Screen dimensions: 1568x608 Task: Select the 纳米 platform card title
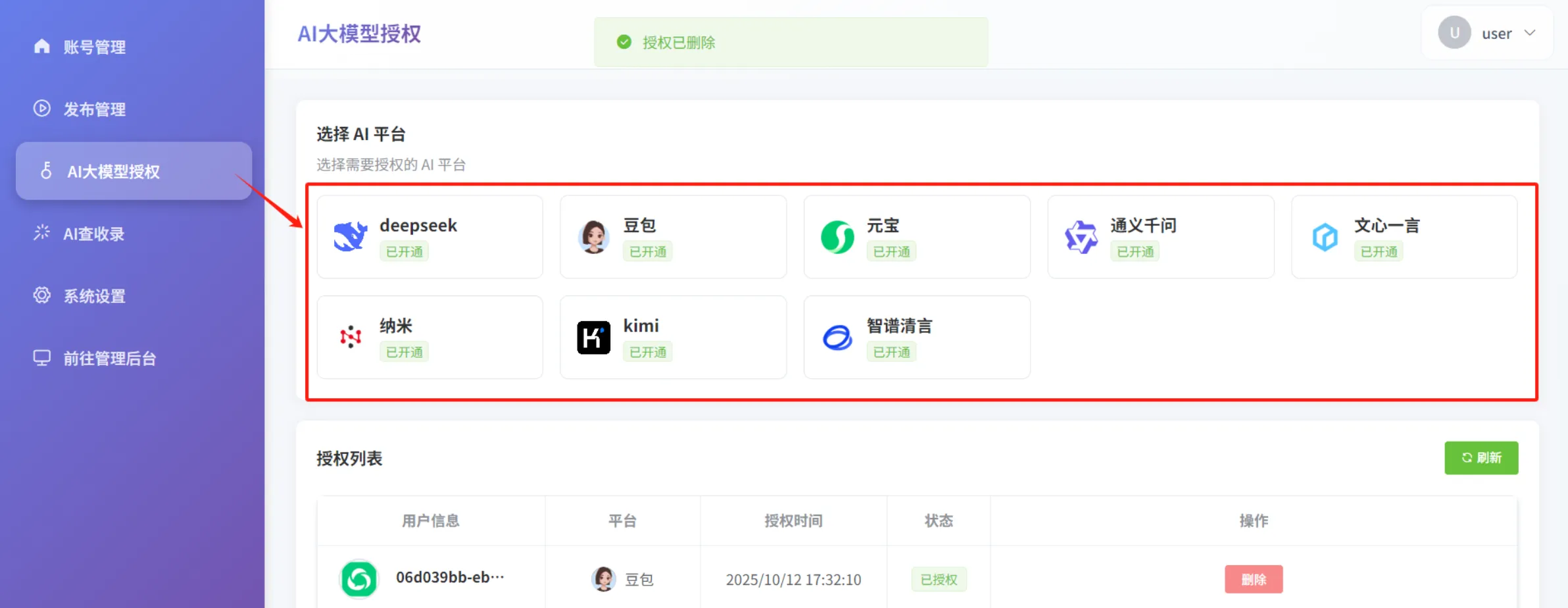(x=396, y=326)
